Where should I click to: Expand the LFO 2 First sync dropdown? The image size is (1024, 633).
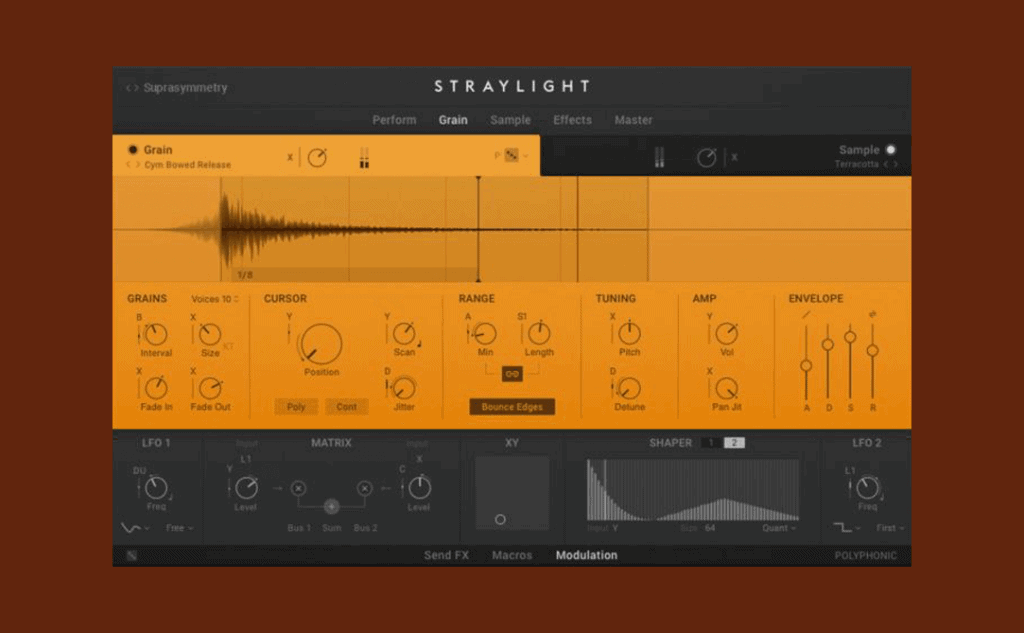pyautogui.click(x=891, y=528)
